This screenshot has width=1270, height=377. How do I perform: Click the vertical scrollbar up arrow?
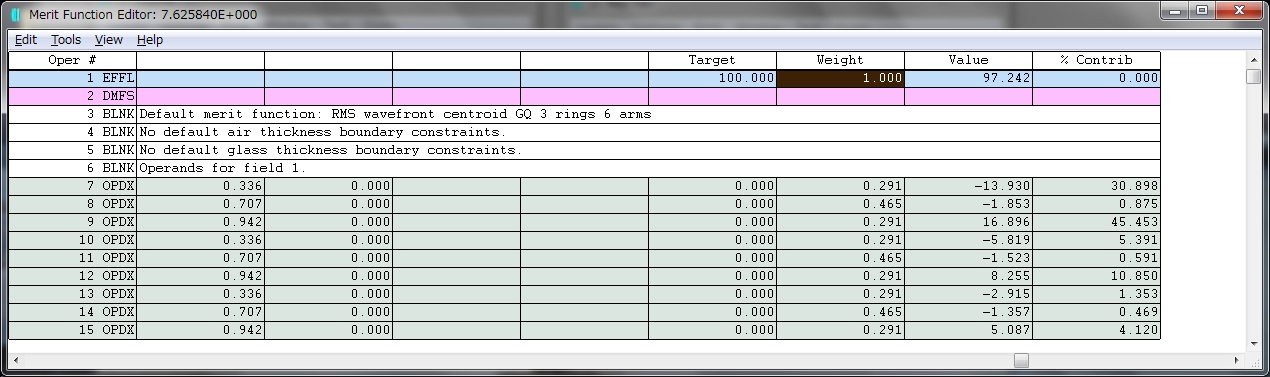coord(1253,60)
